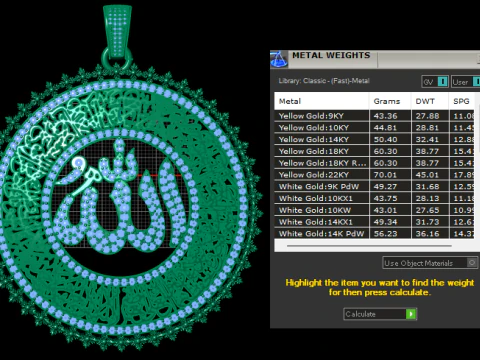The height and width of the screenshot is (360, 480).
Task: Click the green arrow on Calculate
Action: click(411, 314)
